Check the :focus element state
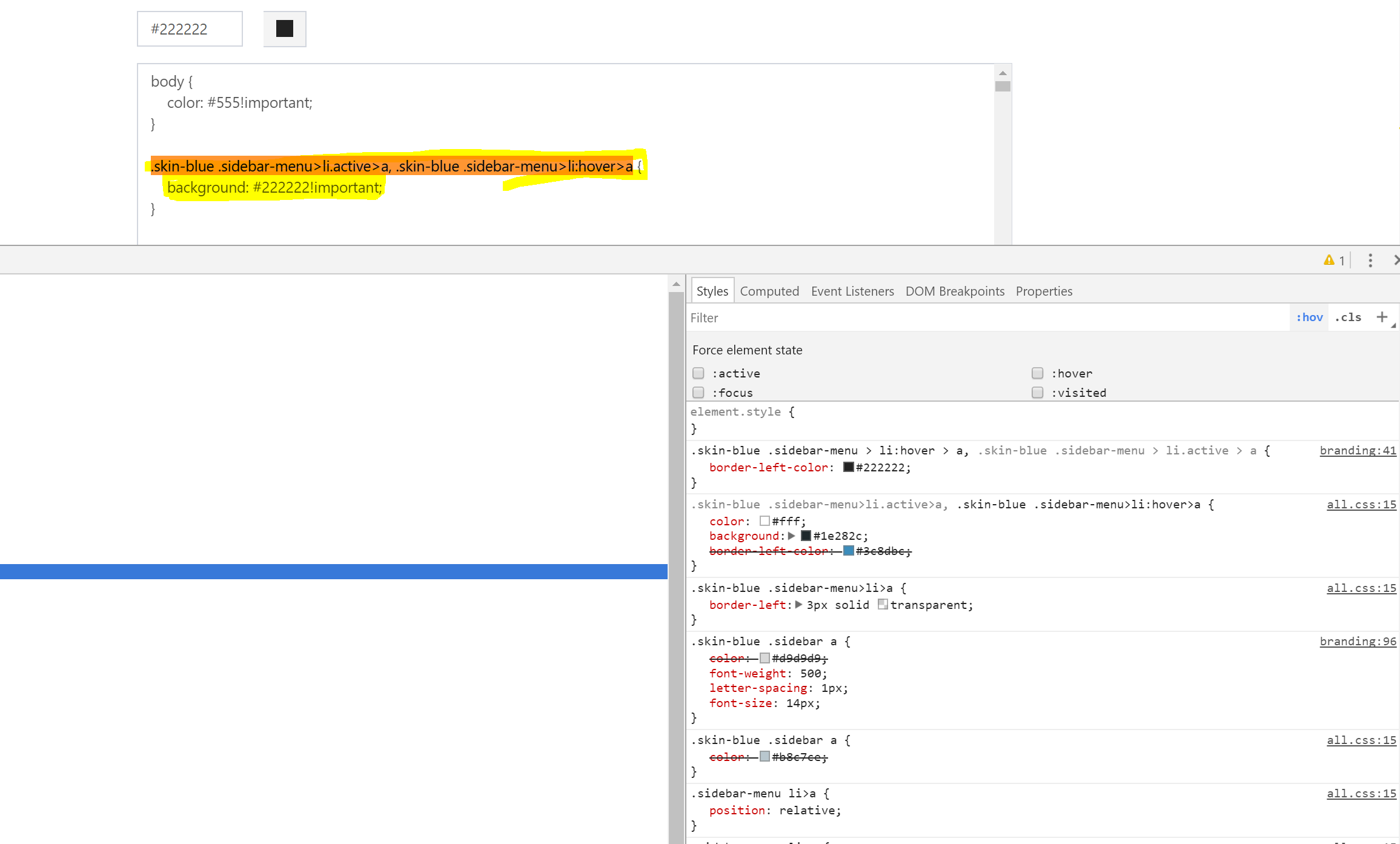Screen dimensions: 1400x844 (698, 393)
